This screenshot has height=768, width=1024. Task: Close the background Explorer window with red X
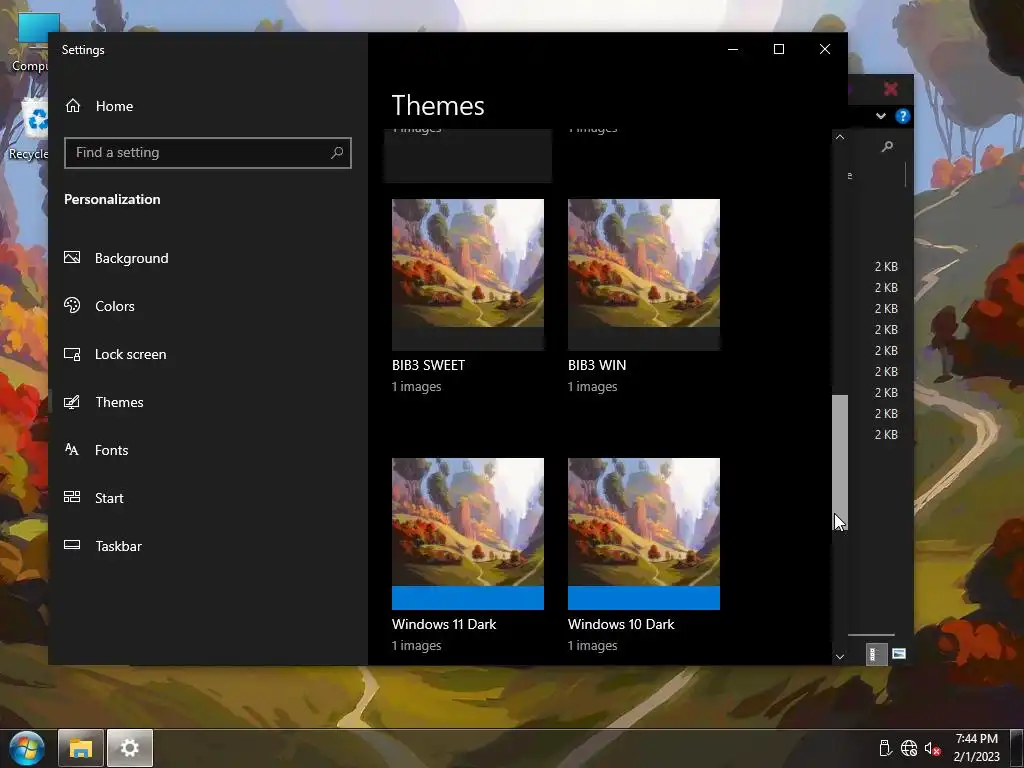point(890,89)
